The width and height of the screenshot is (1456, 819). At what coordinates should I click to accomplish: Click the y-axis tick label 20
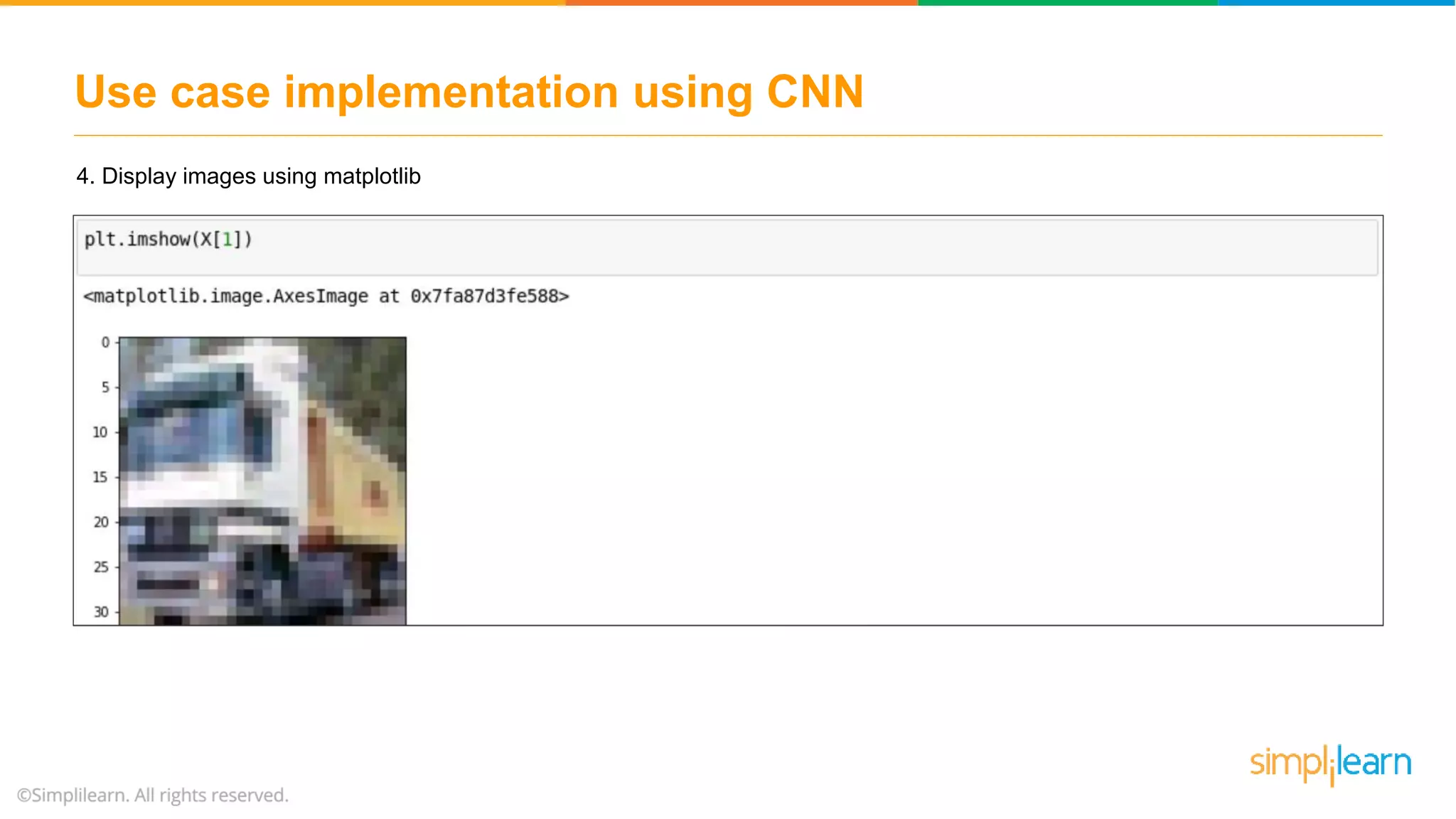point(101,522)
